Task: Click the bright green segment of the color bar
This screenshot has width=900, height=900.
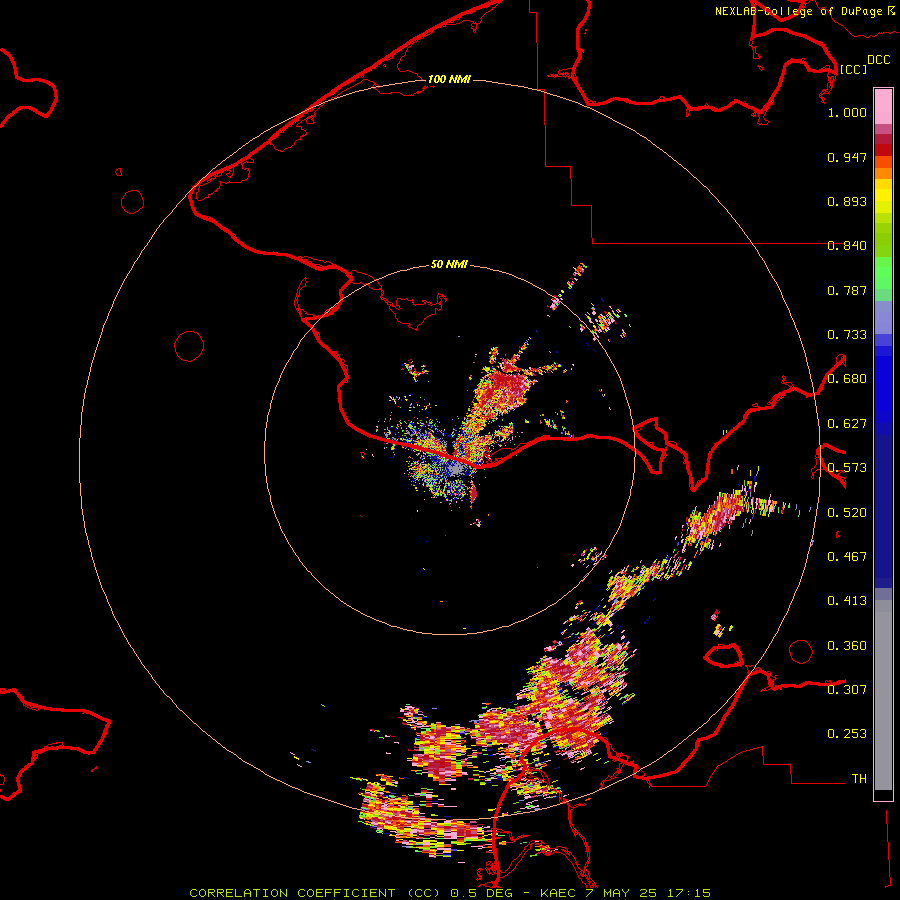Action: click(883, 273)
